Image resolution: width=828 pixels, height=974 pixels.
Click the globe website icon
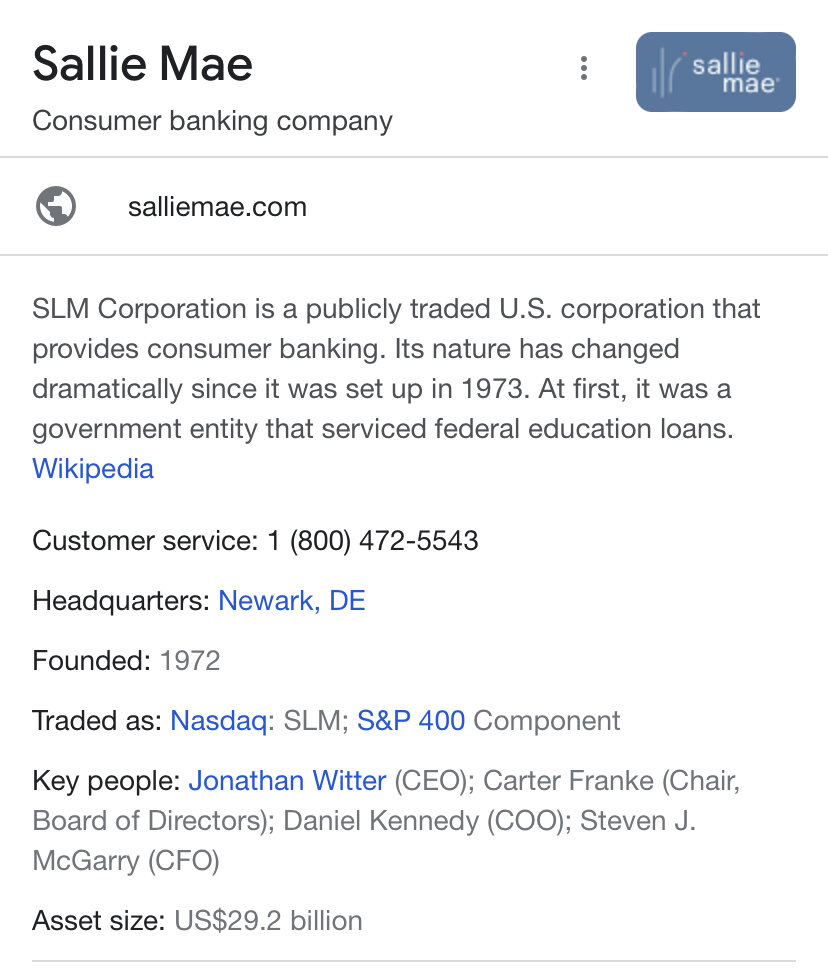pos(56,207)
